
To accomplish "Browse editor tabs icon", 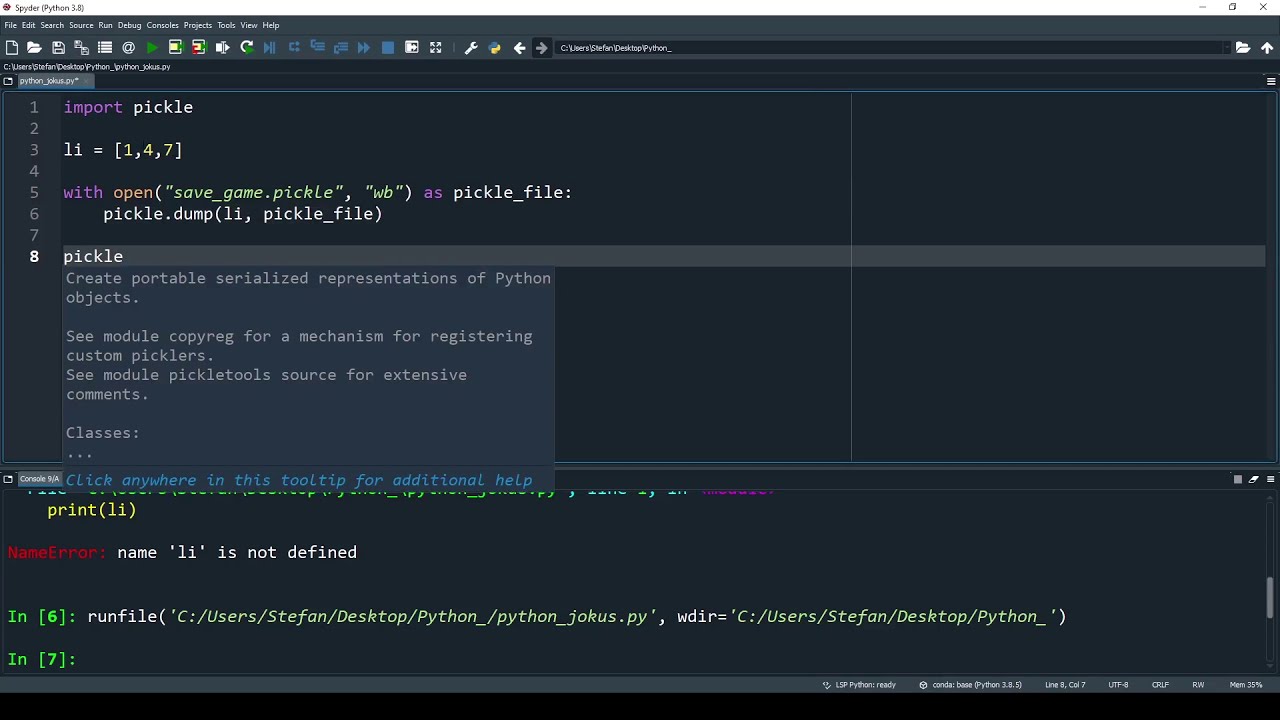I will [x=8, y=81].
